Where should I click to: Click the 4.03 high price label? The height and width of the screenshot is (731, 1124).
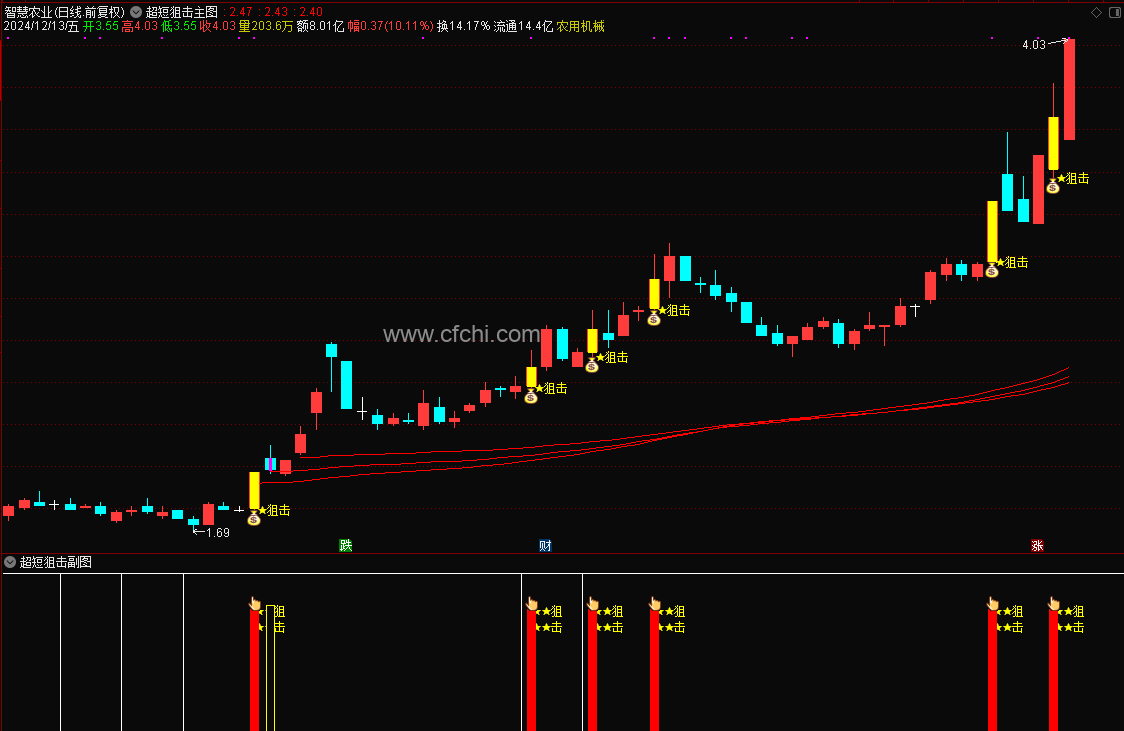[1034, 44]
